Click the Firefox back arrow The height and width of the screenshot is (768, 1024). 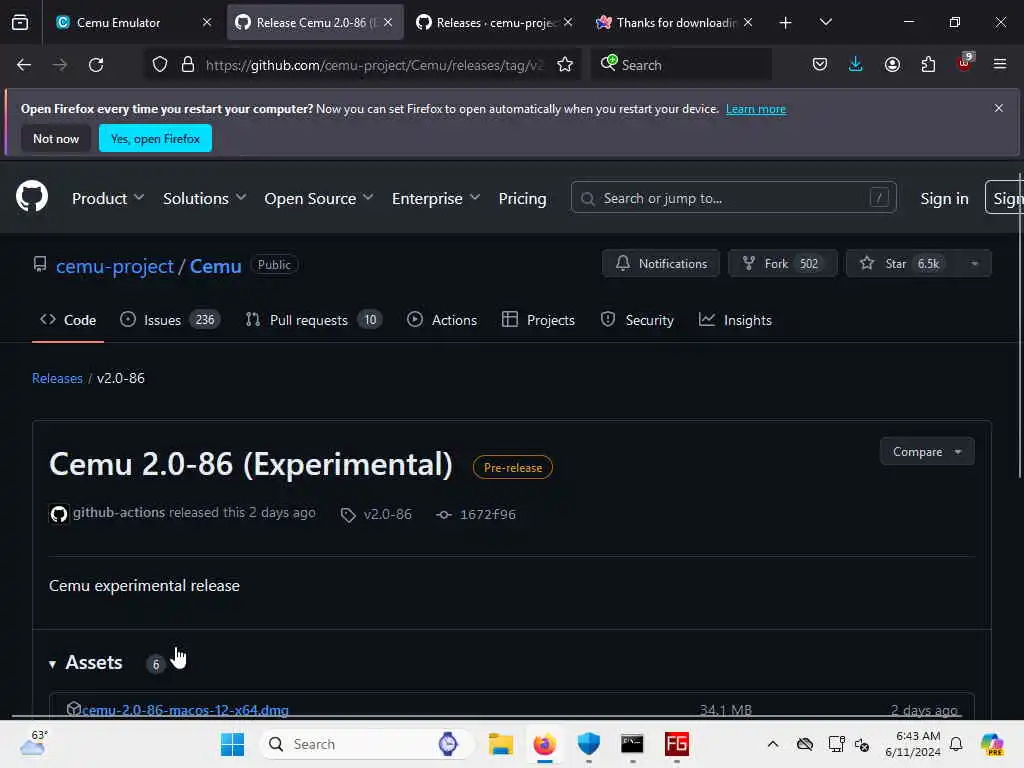24,65
